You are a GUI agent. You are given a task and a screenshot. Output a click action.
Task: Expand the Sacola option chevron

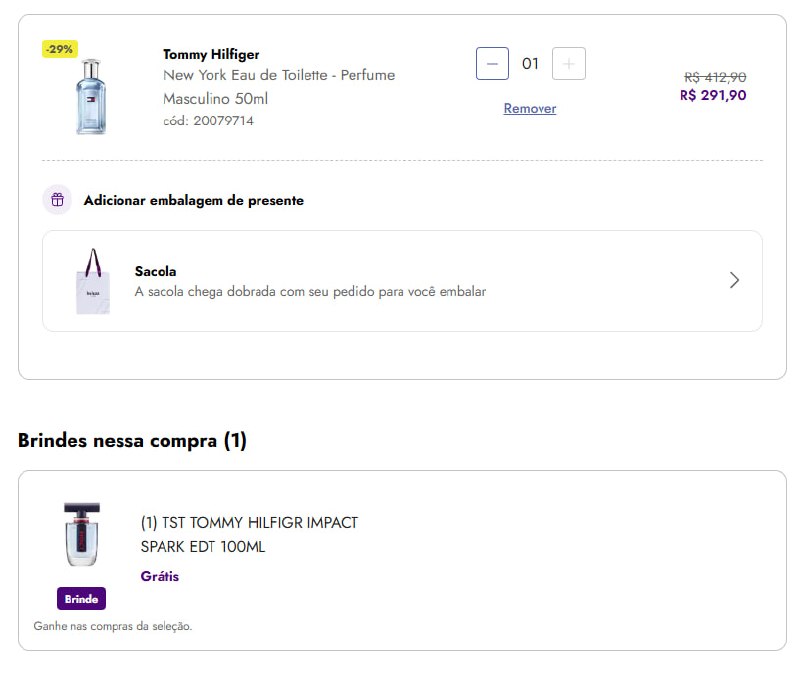pos(734,280)
